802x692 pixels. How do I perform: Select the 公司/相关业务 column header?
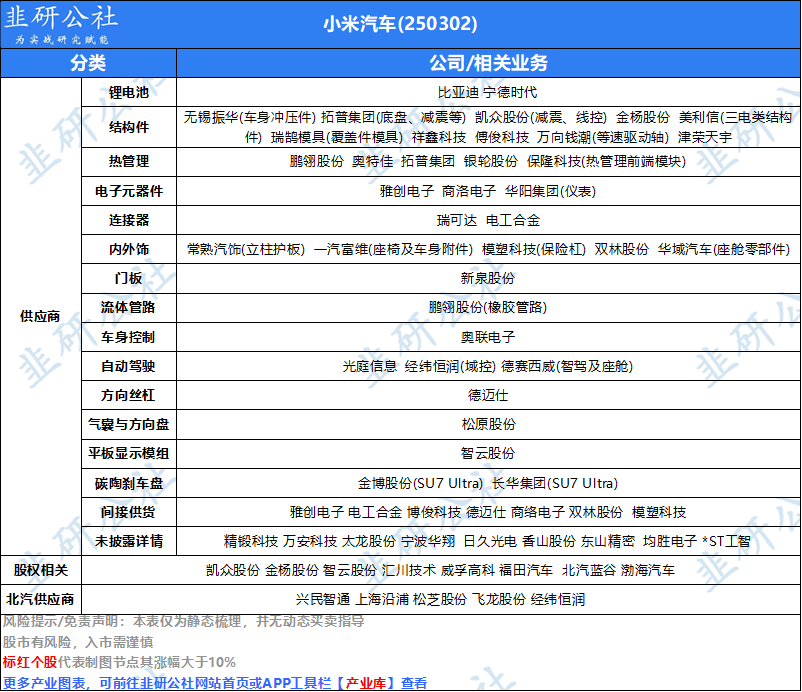click(488, 63)
